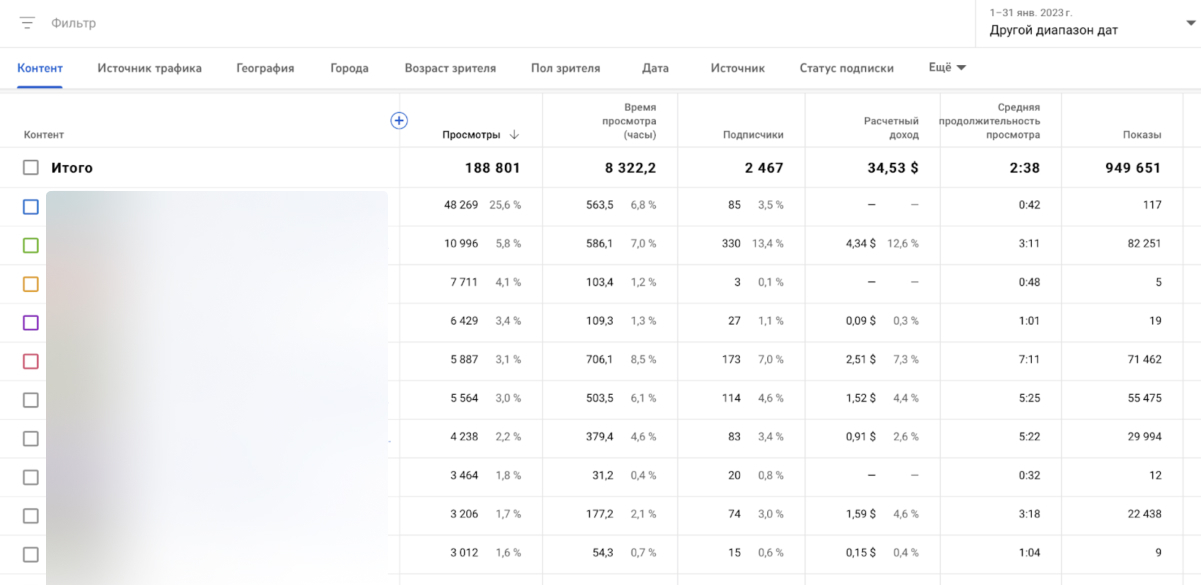Expand the Ещё tab menu
This screenshot has width=1201, height=585.
[947, 68]
